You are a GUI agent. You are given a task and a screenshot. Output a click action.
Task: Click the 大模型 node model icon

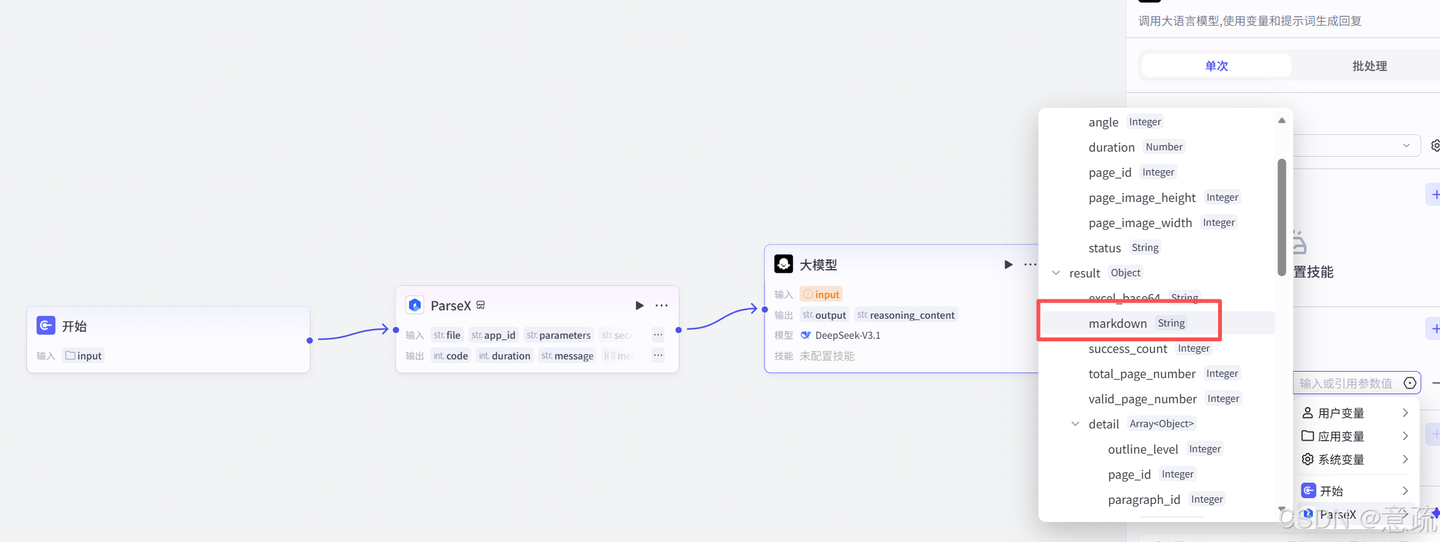point(784,264)
